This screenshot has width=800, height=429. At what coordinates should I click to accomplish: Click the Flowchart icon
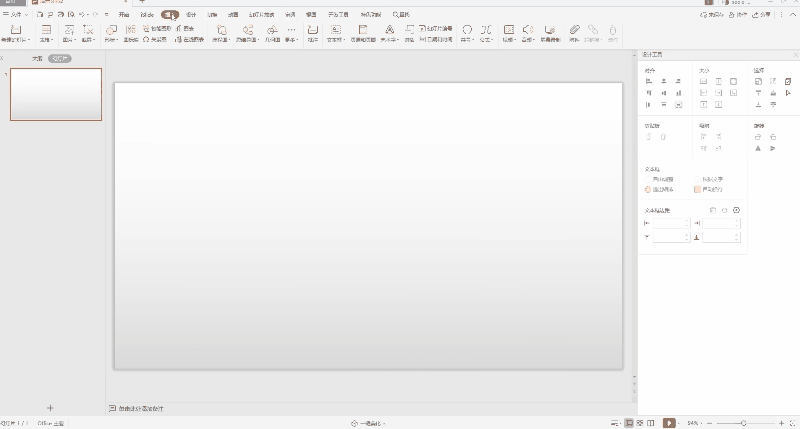pyautogui.click(x=221, y=30)
